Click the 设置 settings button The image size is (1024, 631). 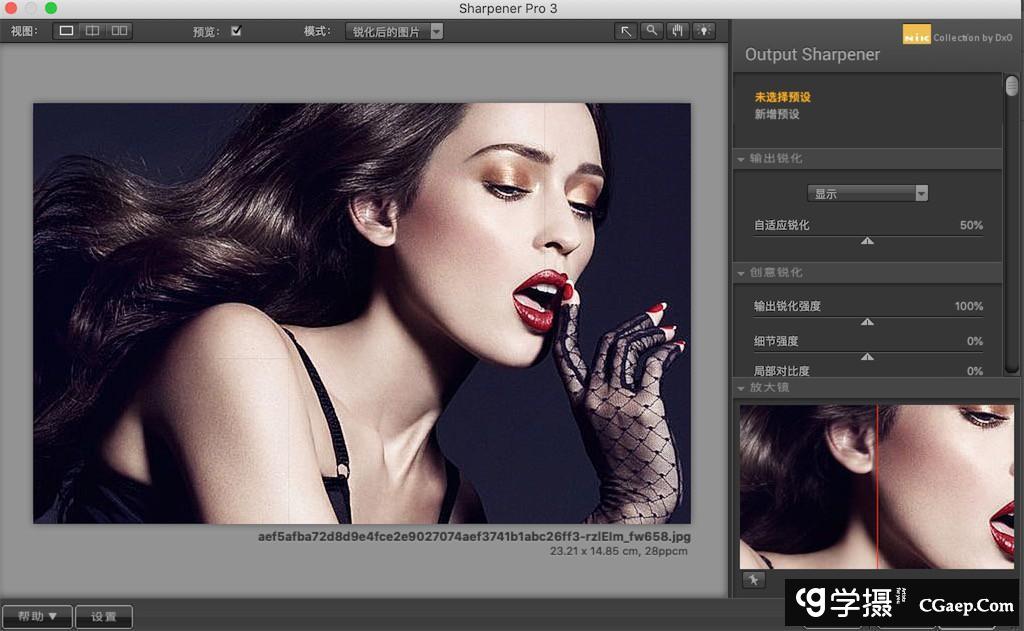(104, 617)
